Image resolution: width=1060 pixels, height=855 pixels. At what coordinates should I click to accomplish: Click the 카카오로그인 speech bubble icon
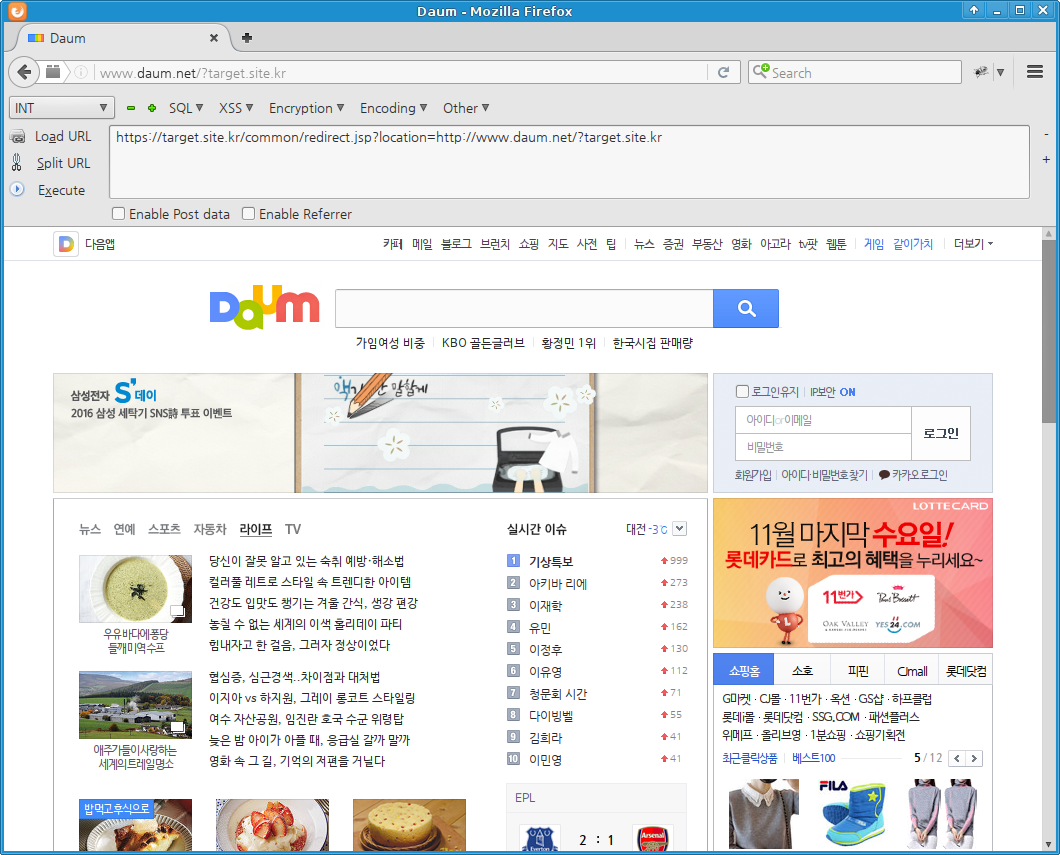(x=884, y=474)
